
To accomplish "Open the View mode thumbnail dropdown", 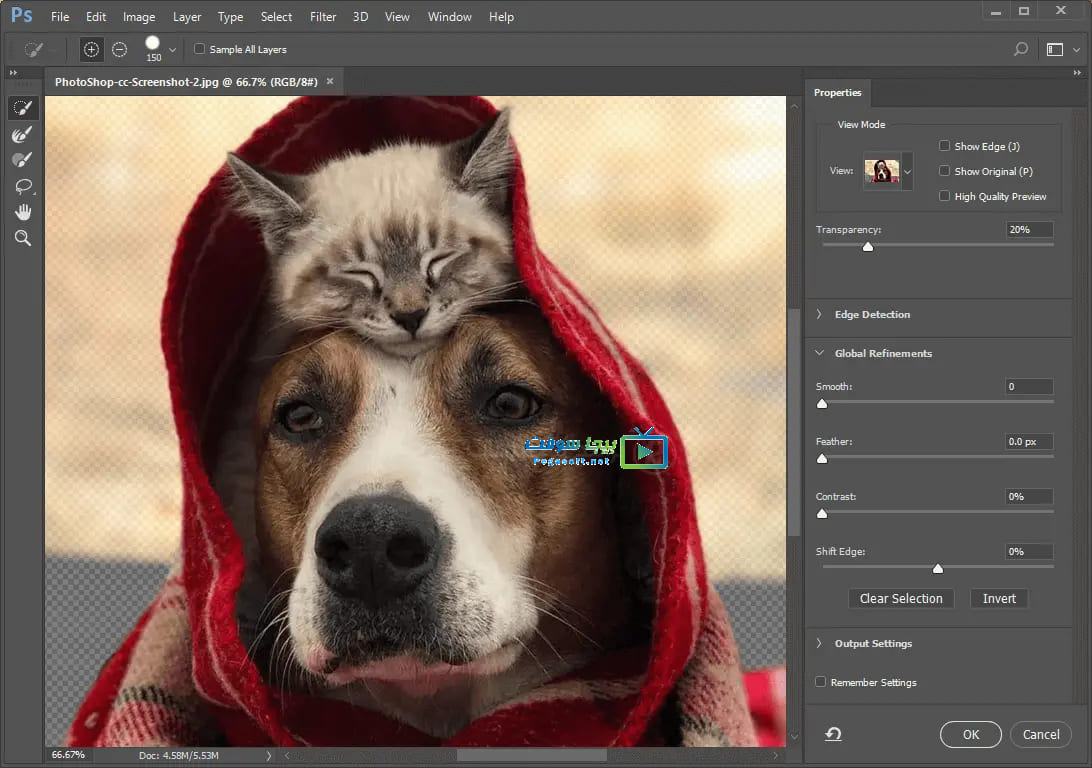I will click(907, 172).
